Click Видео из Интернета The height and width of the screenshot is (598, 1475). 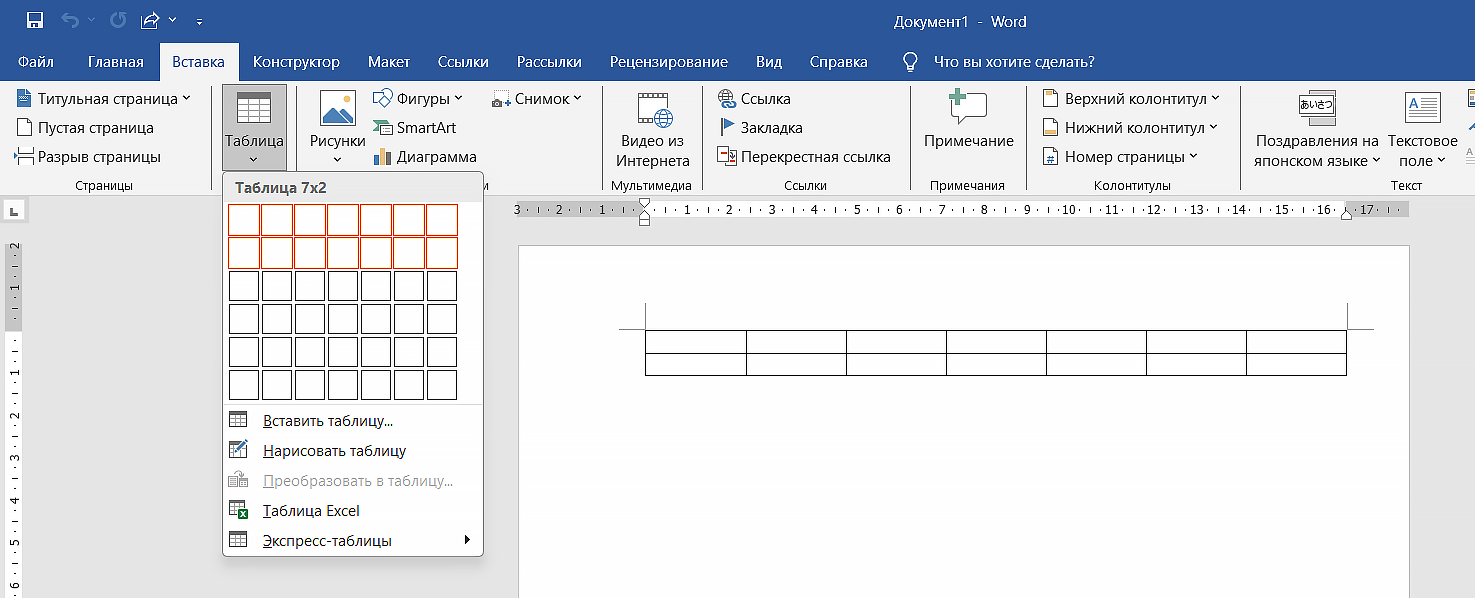click(653, 130)
